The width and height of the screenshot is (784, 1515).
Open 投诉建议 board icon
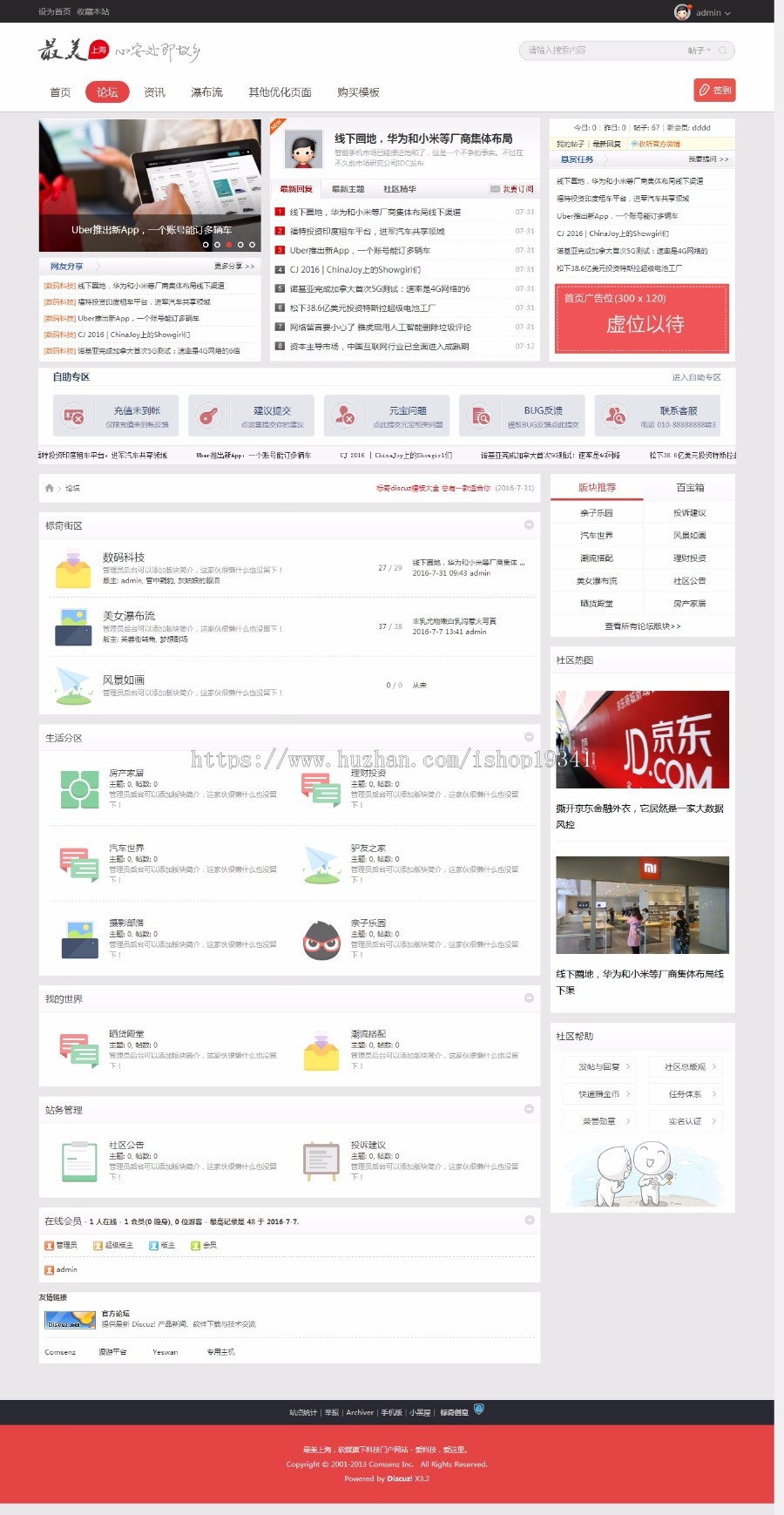point(321,1161)
